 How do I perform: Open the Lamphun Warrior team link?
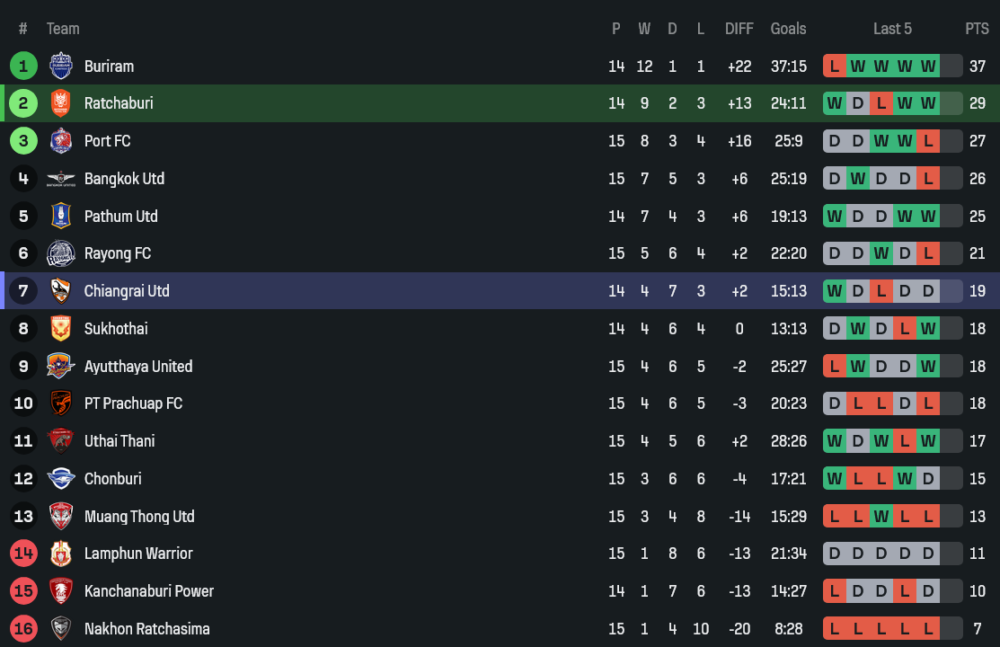[138, 554]
